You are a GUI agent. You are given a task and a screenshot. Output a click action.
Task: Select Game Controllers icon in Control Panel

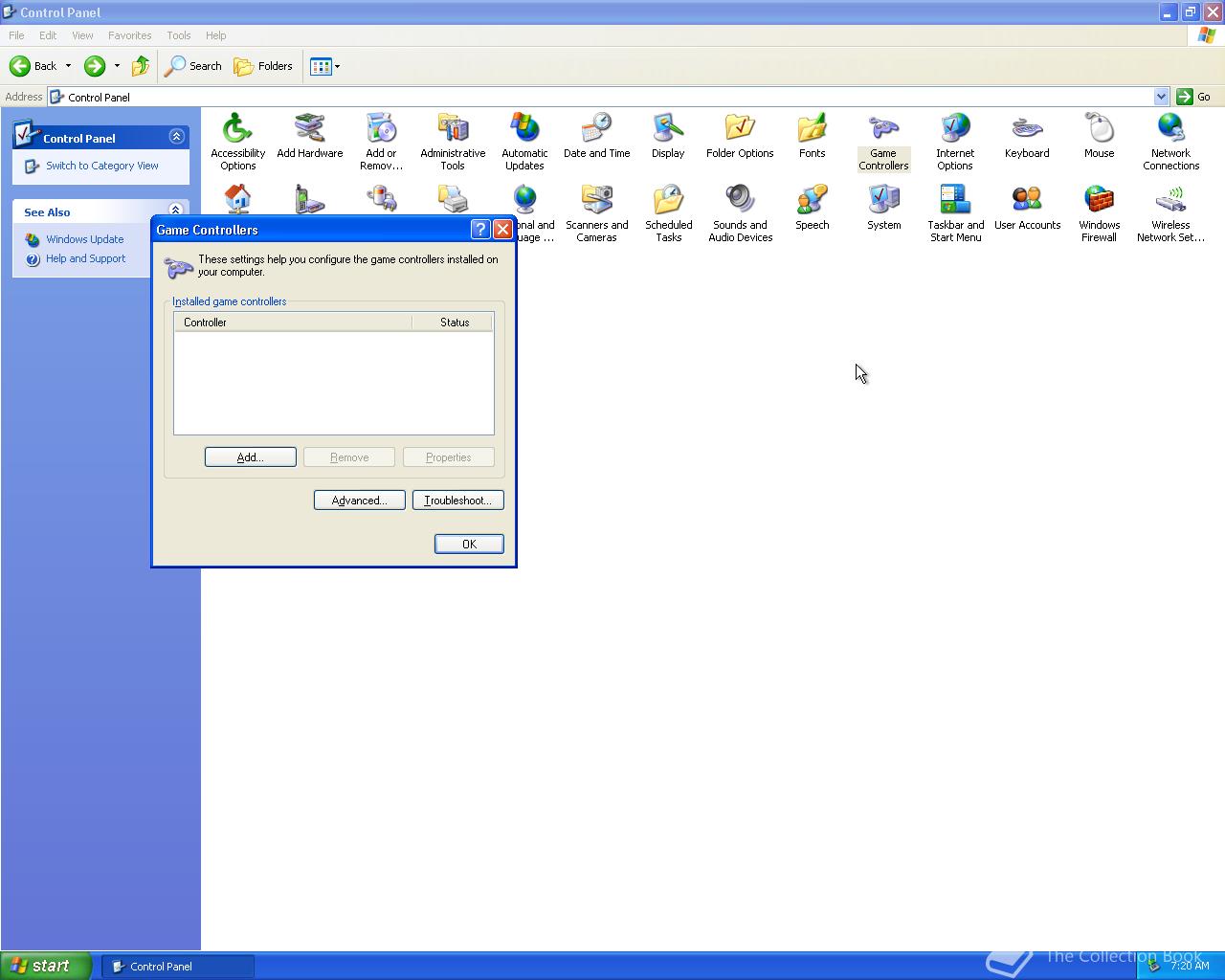tap(883, 141)
